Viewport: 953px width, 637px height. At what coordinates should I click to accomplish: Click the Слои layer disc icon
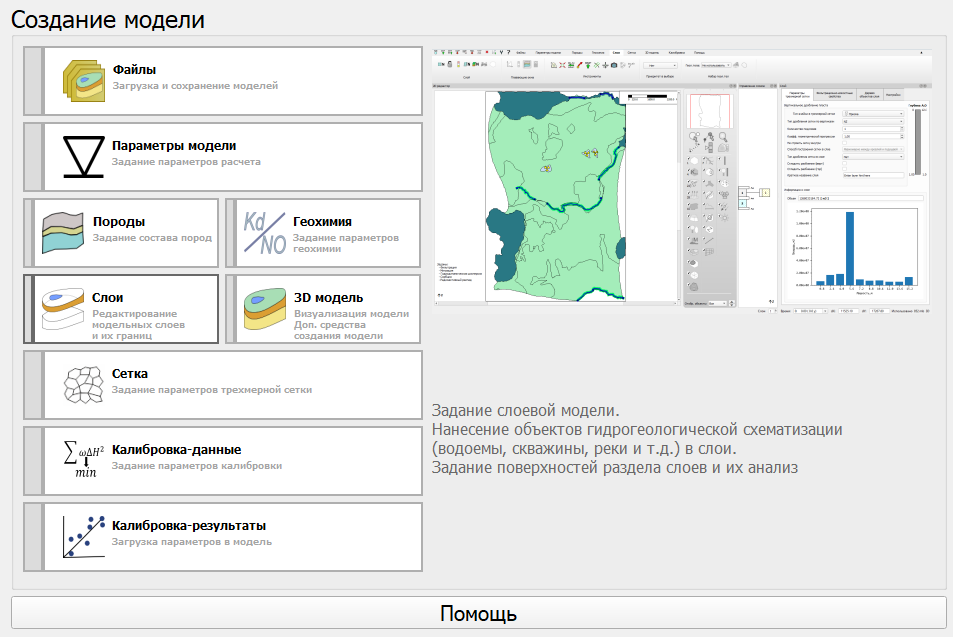pyautogui.click(x=63, y=309)
